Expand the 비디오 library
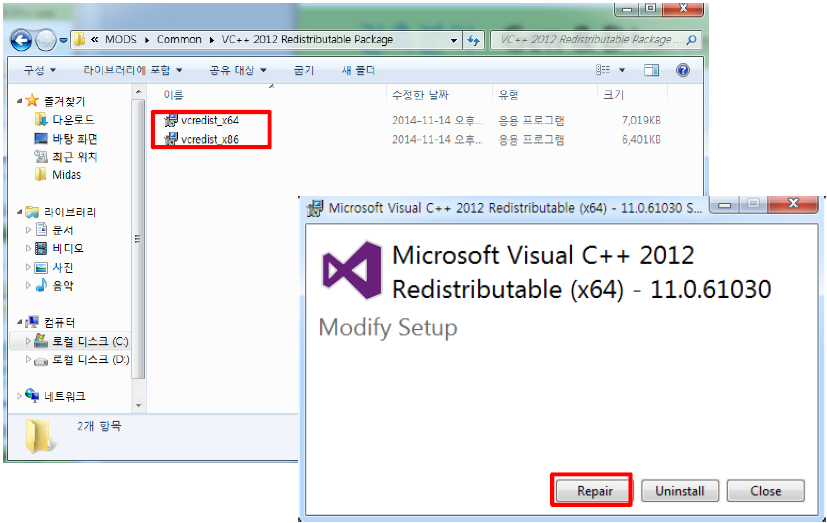Viewport: 827px width, 523px height. [x=28, y=248]
